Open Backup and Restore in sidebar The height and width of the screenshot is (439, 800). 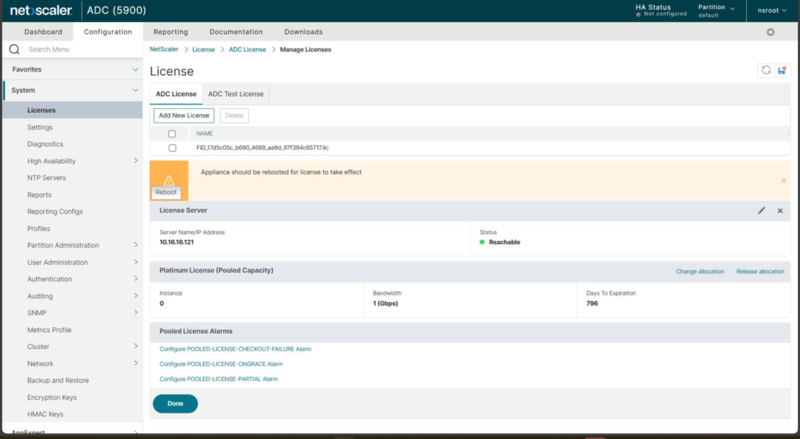click(x=58, y=380)
